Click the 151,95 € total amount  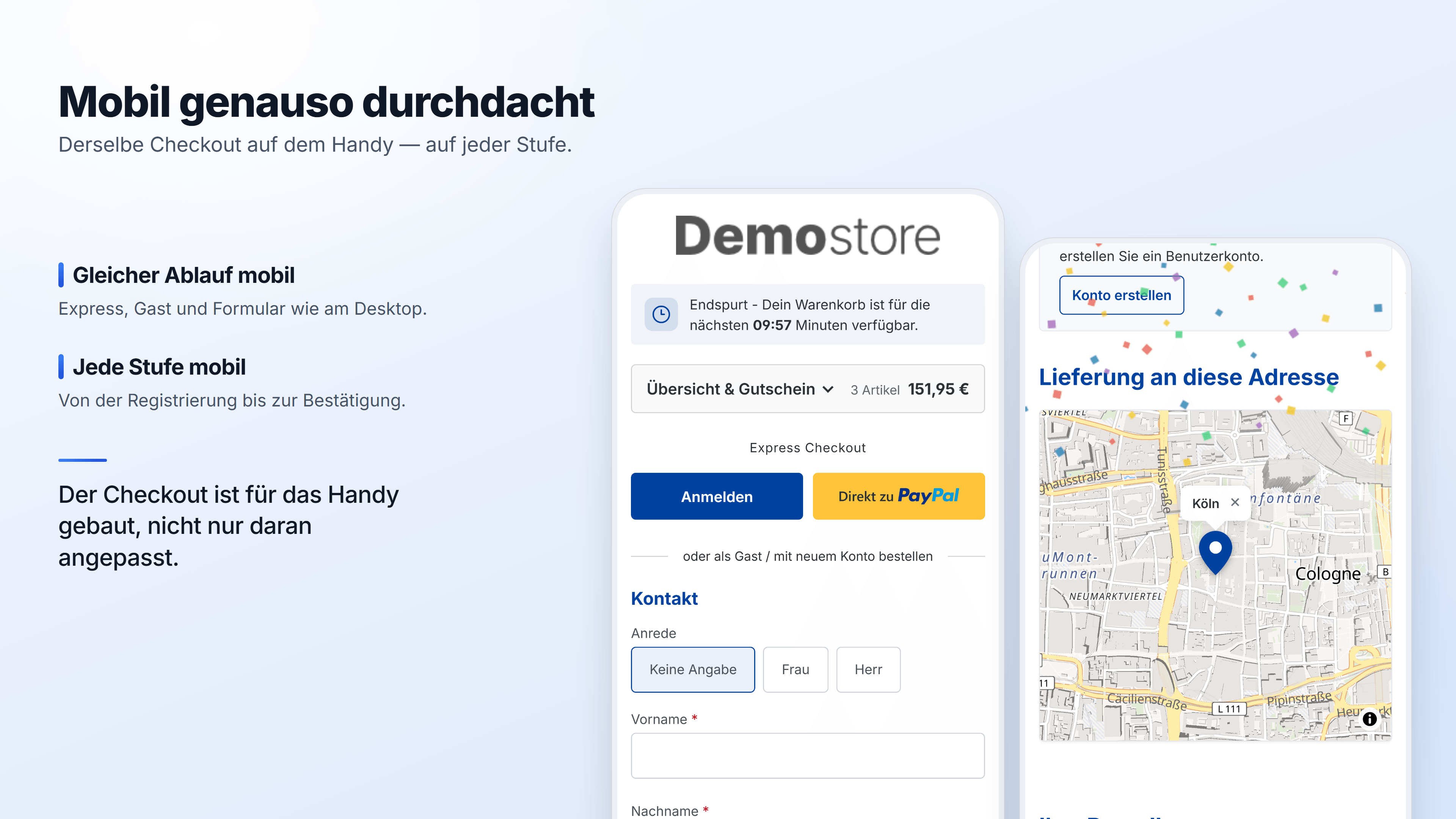point(938,389)
